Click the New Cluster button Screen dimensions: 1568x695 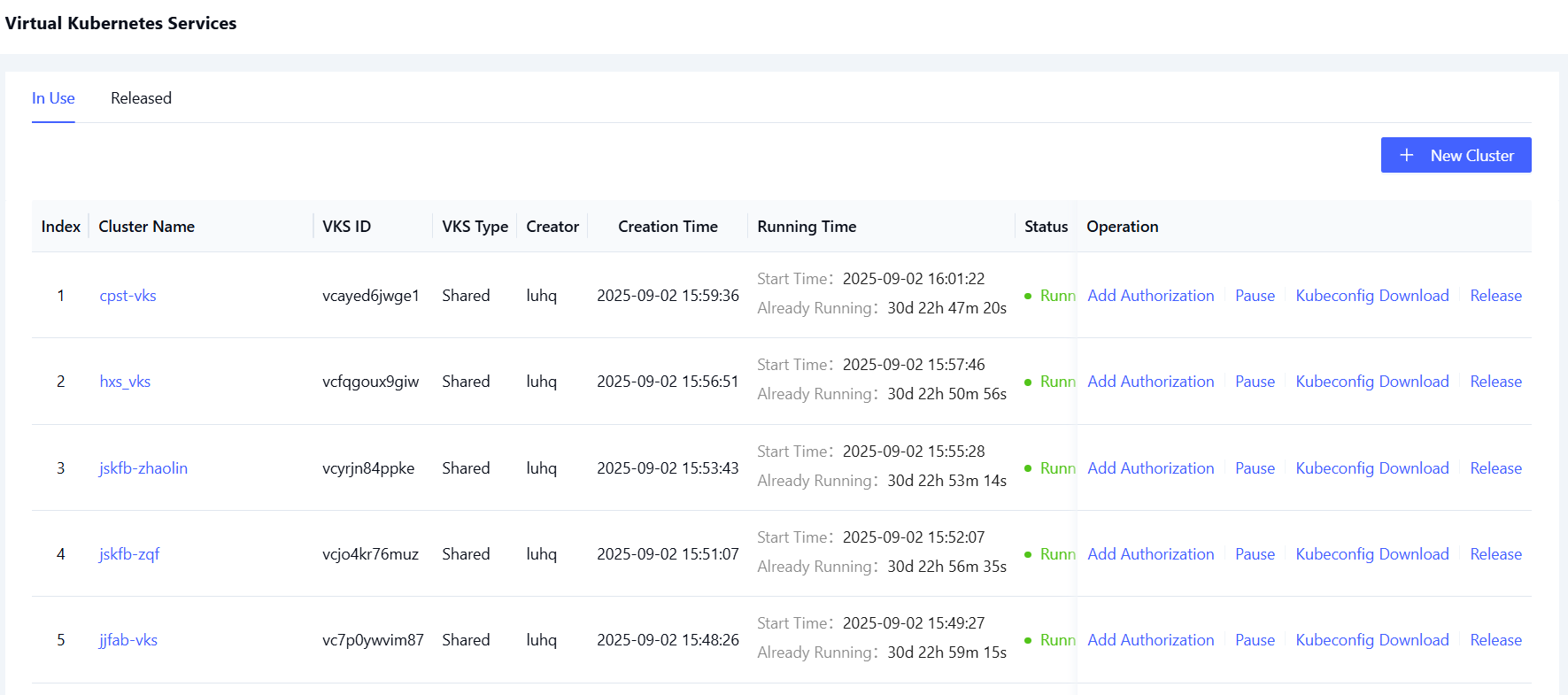click(x=1456, y=155)
